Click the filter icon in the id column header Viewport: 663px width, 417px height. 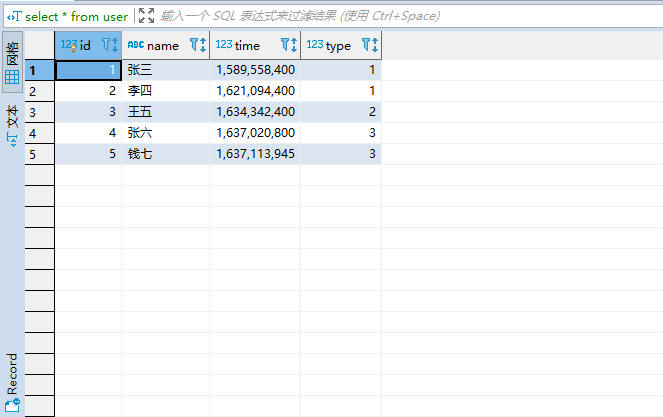tap(106, 45)
